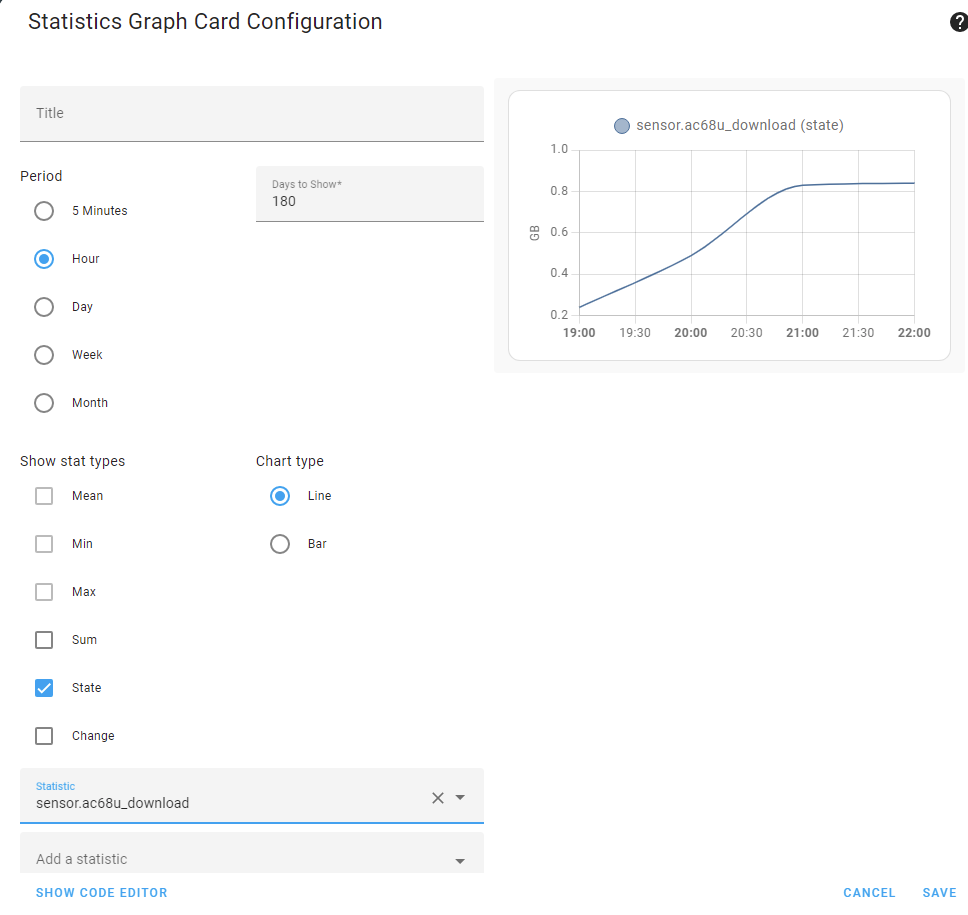Open the help icon
The image size is (968, 915).
(957, 21)
